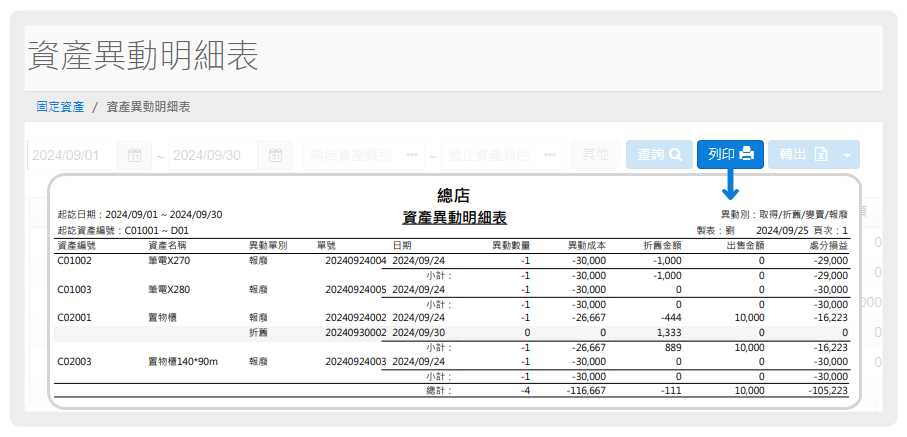Click the 資產名稱 column header
This screenshot has width=907, height=437.
(x=168, y=245)
